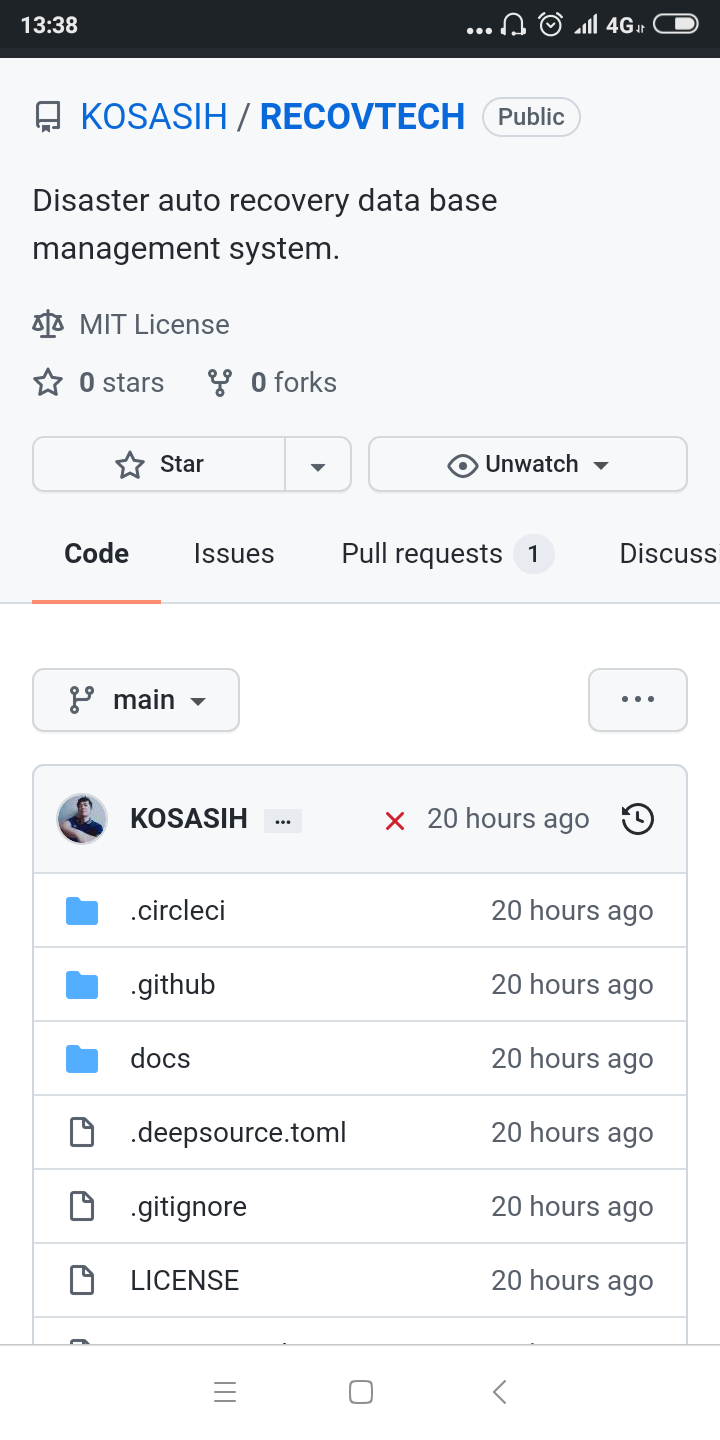Screen dimensions: 720x1440
Task: Tap the Public visibility badge
Action: (x=531, y=117)
